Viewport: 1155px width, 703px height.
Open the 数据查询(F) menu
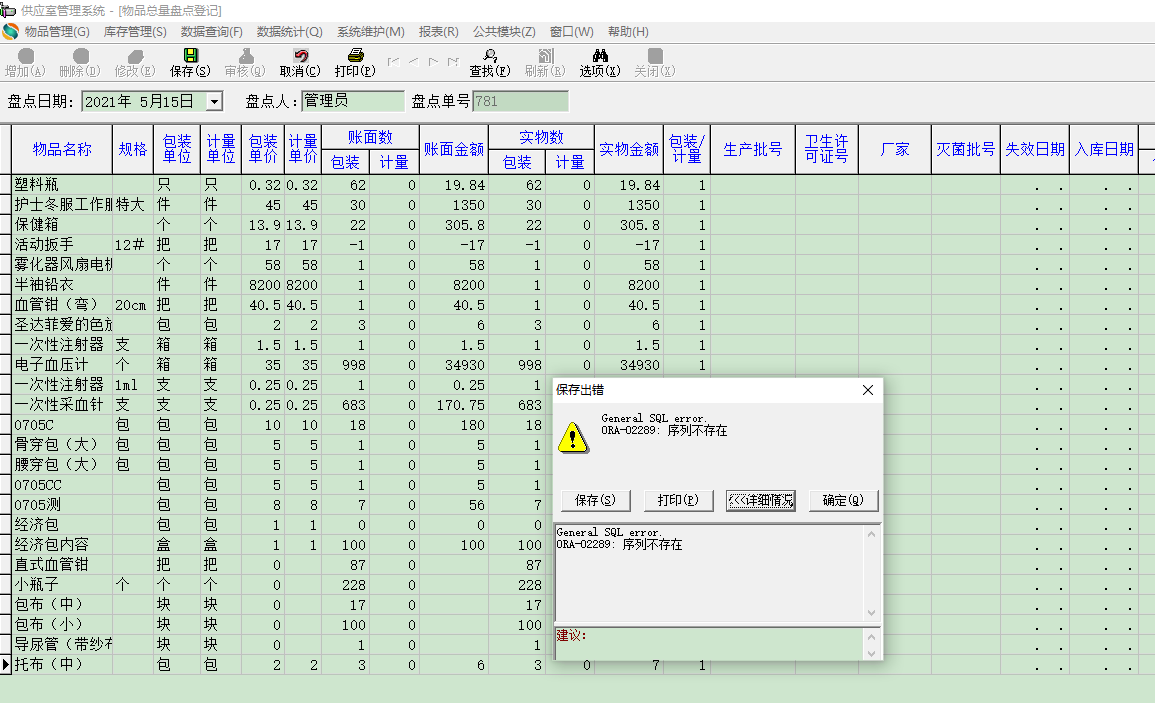click(x=211, y=32)
